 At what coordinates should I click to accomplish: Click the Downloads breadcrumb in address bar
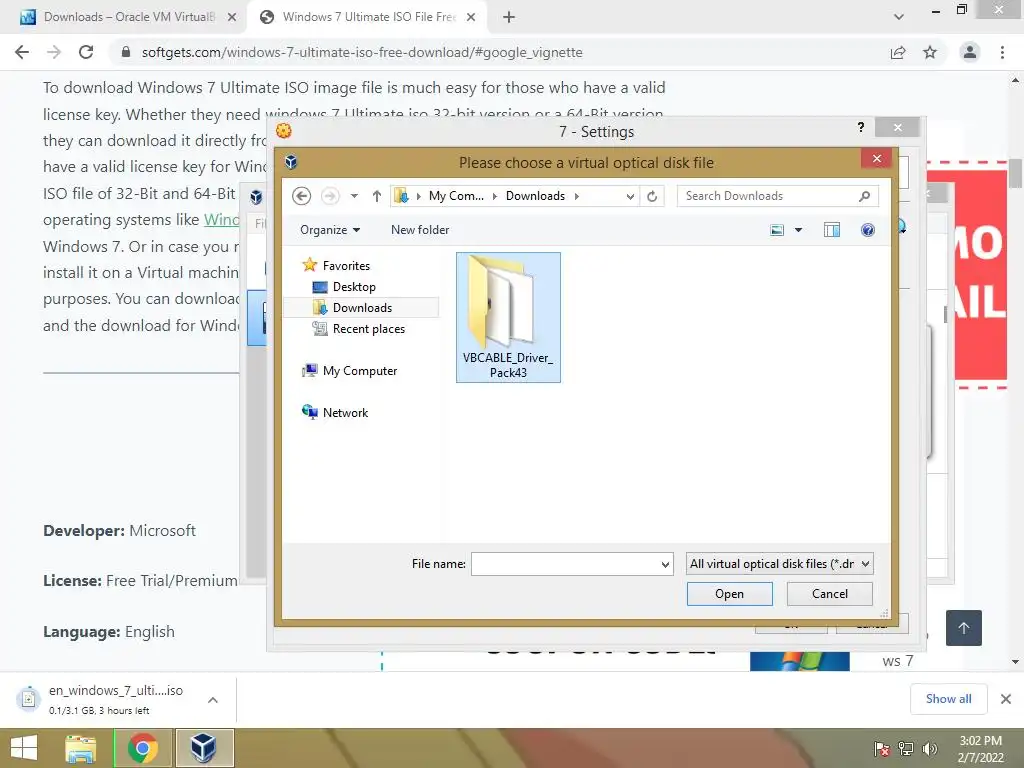(x=535, y=196)
